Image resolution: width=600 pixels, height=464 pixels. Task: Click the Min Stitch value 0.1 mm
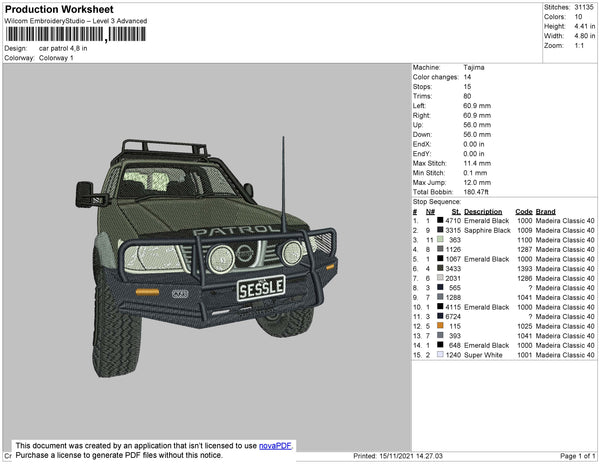click(x=475, y=173)
